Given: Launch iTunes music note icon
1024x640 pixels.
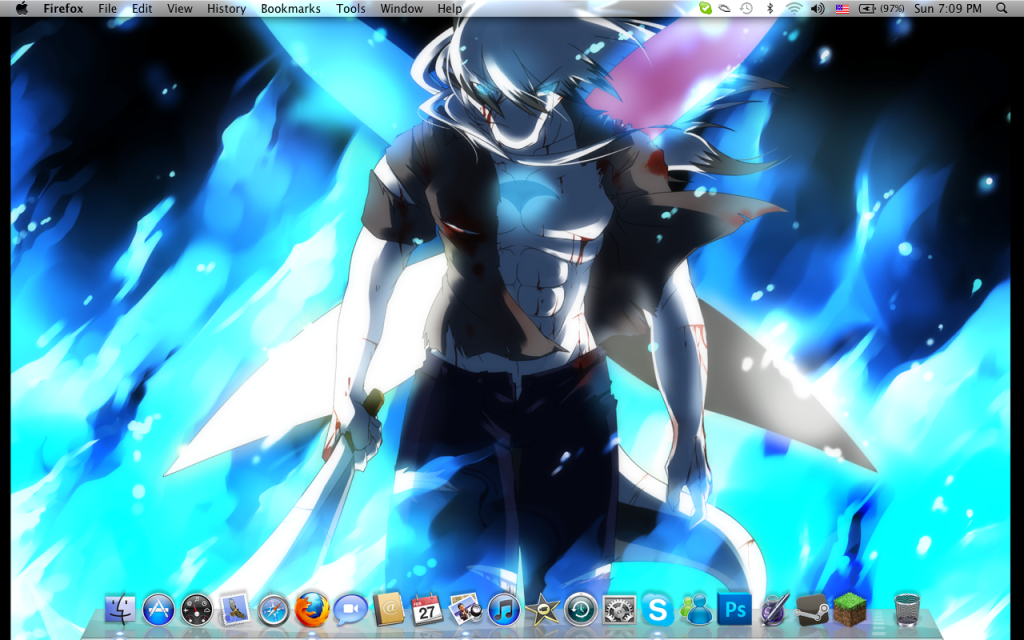Looking at the screenshot, I should [x=504, y=611].
